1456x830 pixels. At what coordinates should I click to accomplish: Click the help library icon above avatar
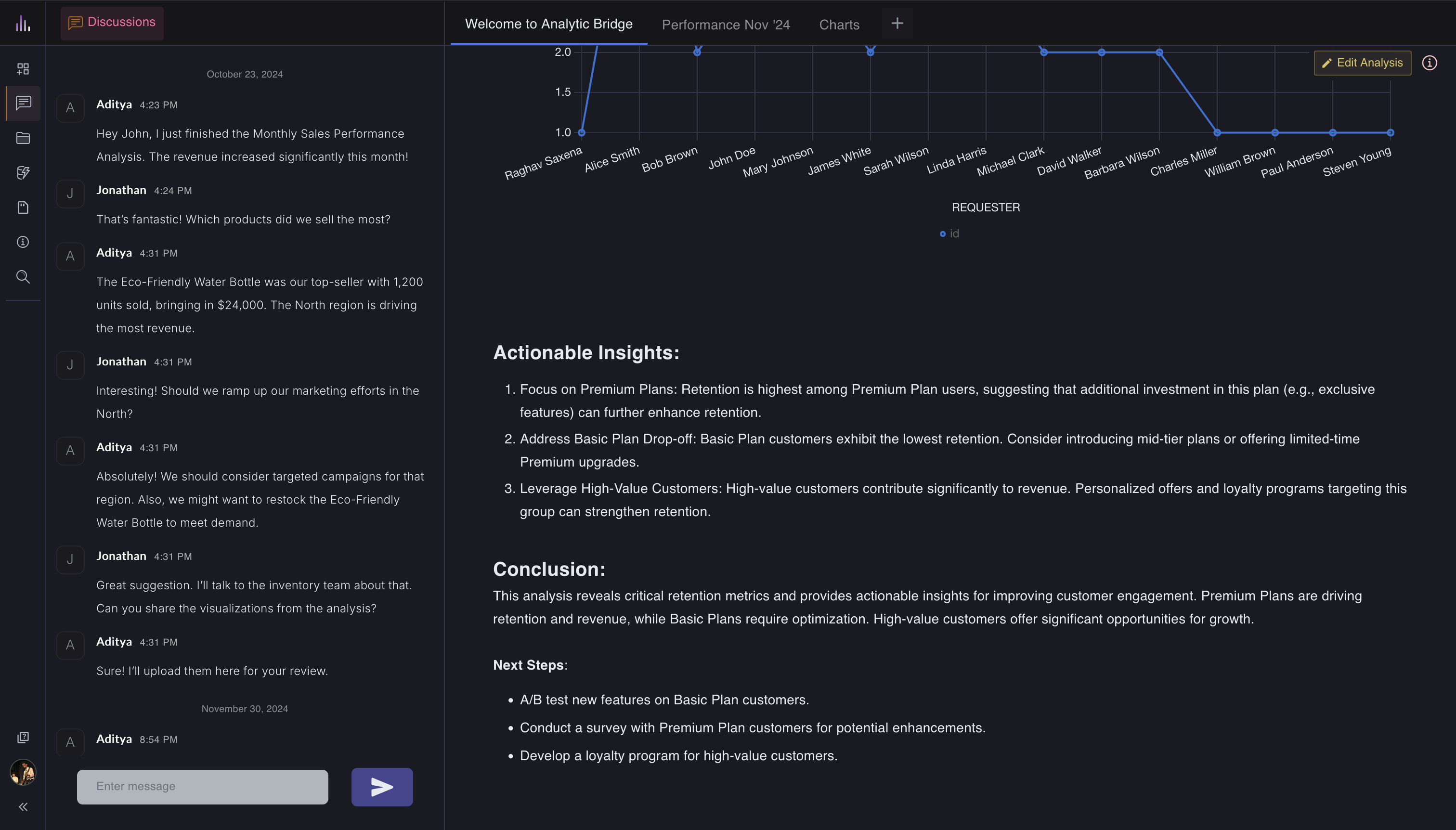coord(23,738)
